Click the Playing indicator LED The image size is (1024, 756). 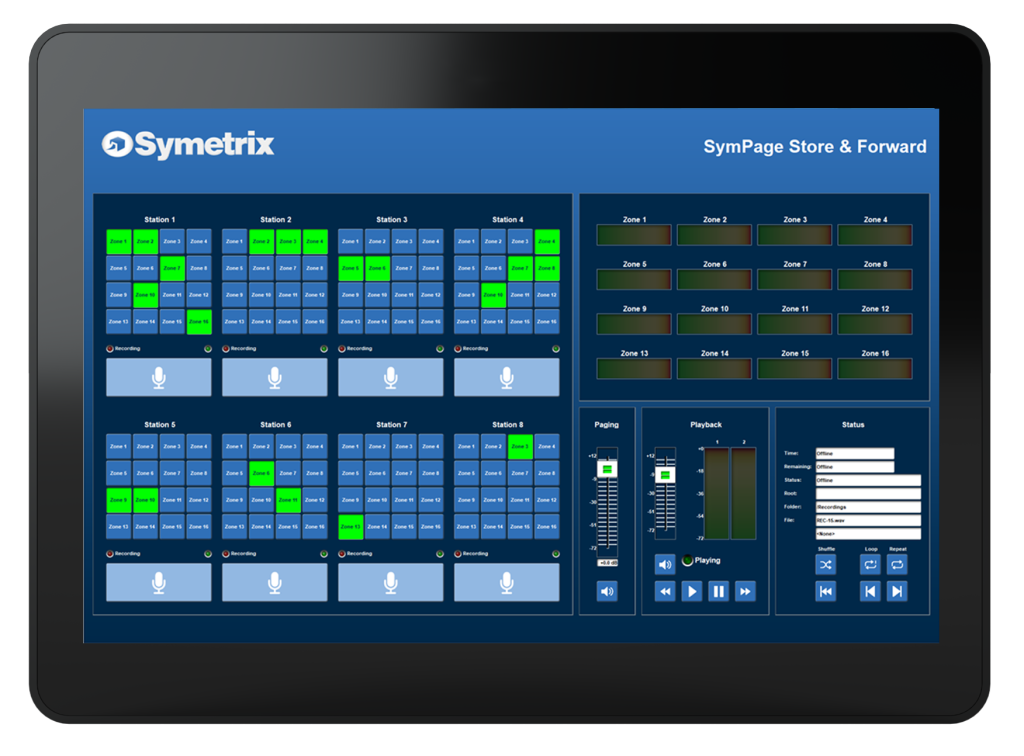[687, 560]
